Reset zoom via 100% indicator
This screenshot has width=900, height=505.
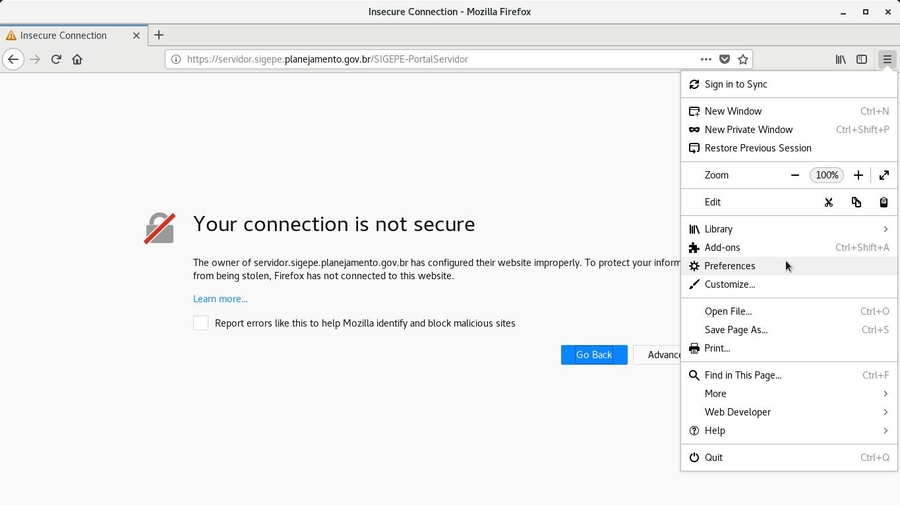[x=826, y=175]
